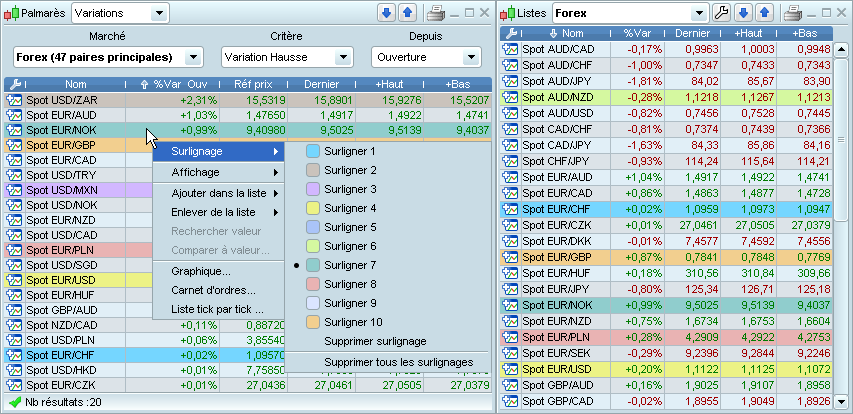Viewport: 853px width, 414px height.
Task: Sort Palmarès by Réf prix column header
Action: pyautogui.click(x=254, y=84)
